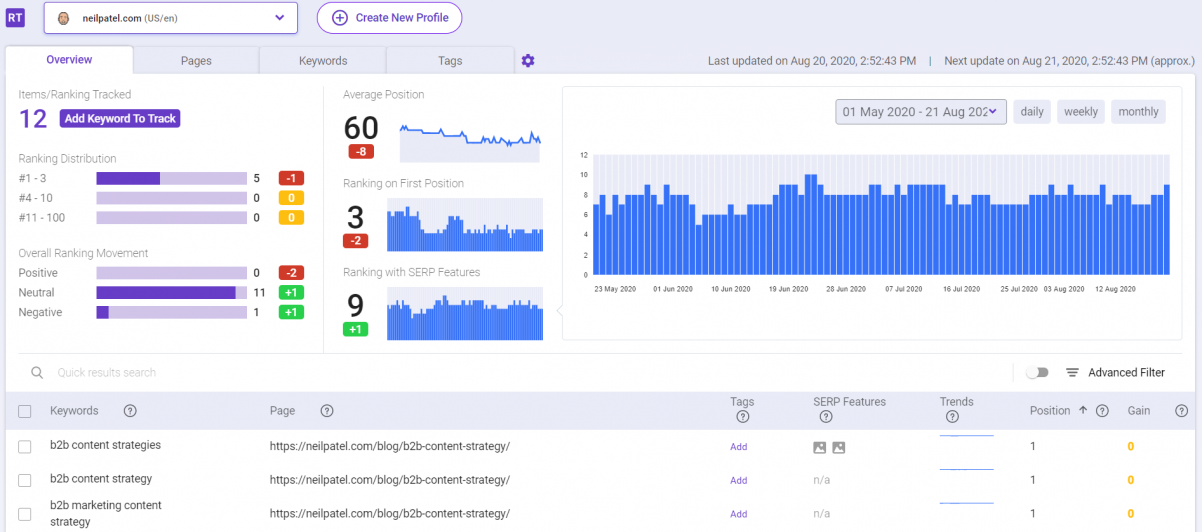Toggle the switch beside Advanced Filter

click(1037, 372)
